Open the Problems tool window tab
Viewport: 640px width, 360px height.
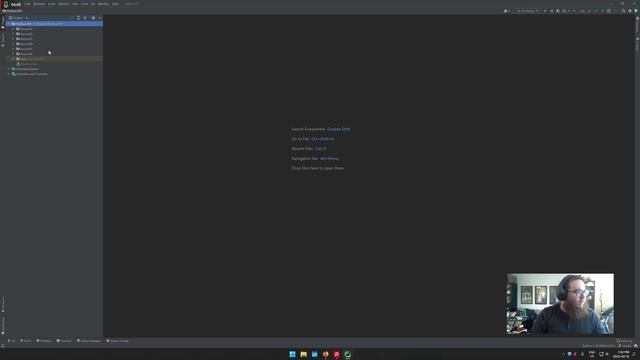[44, 341]
